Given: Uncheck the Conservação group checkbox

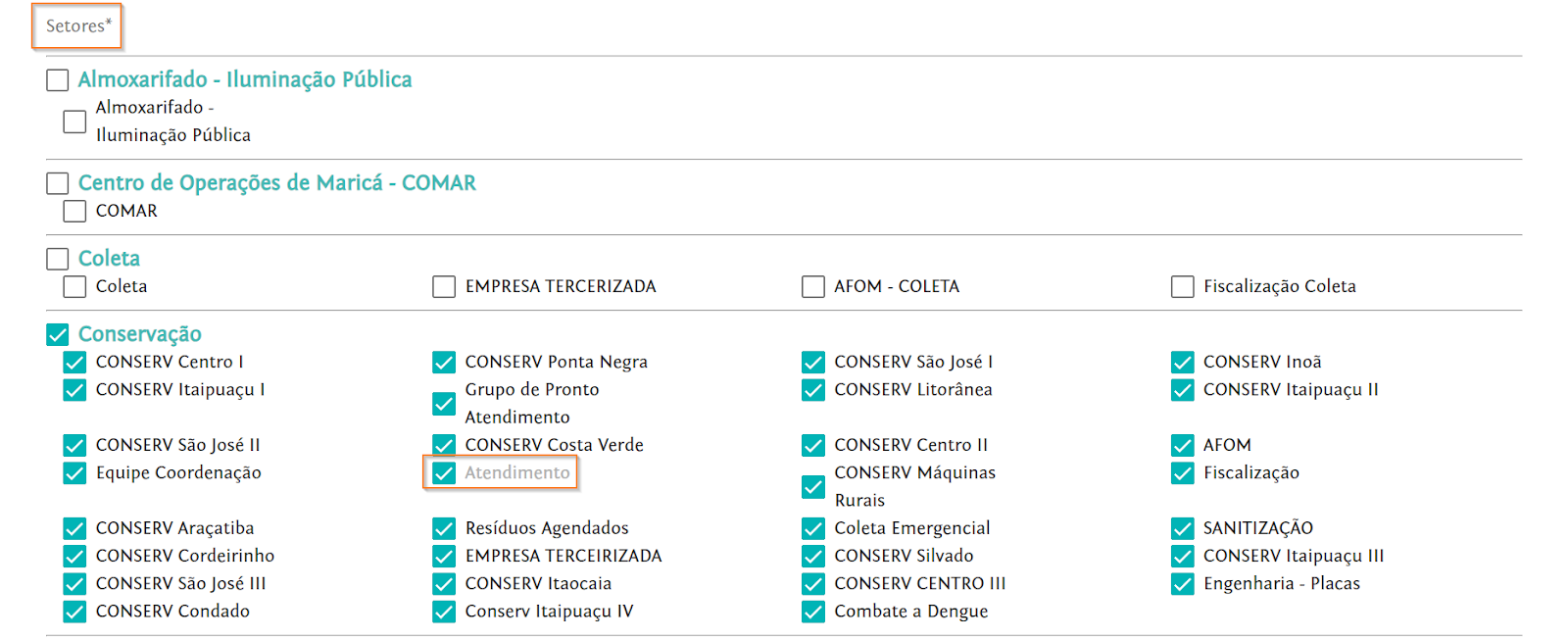Looking at the screenshot, I should (x=58, y=334).
